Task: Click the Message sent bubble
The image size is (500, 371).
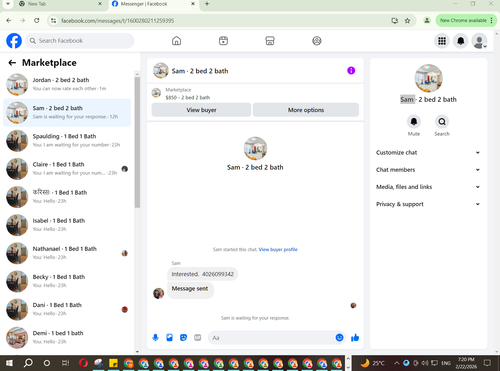Action: (x=190, y=289)
